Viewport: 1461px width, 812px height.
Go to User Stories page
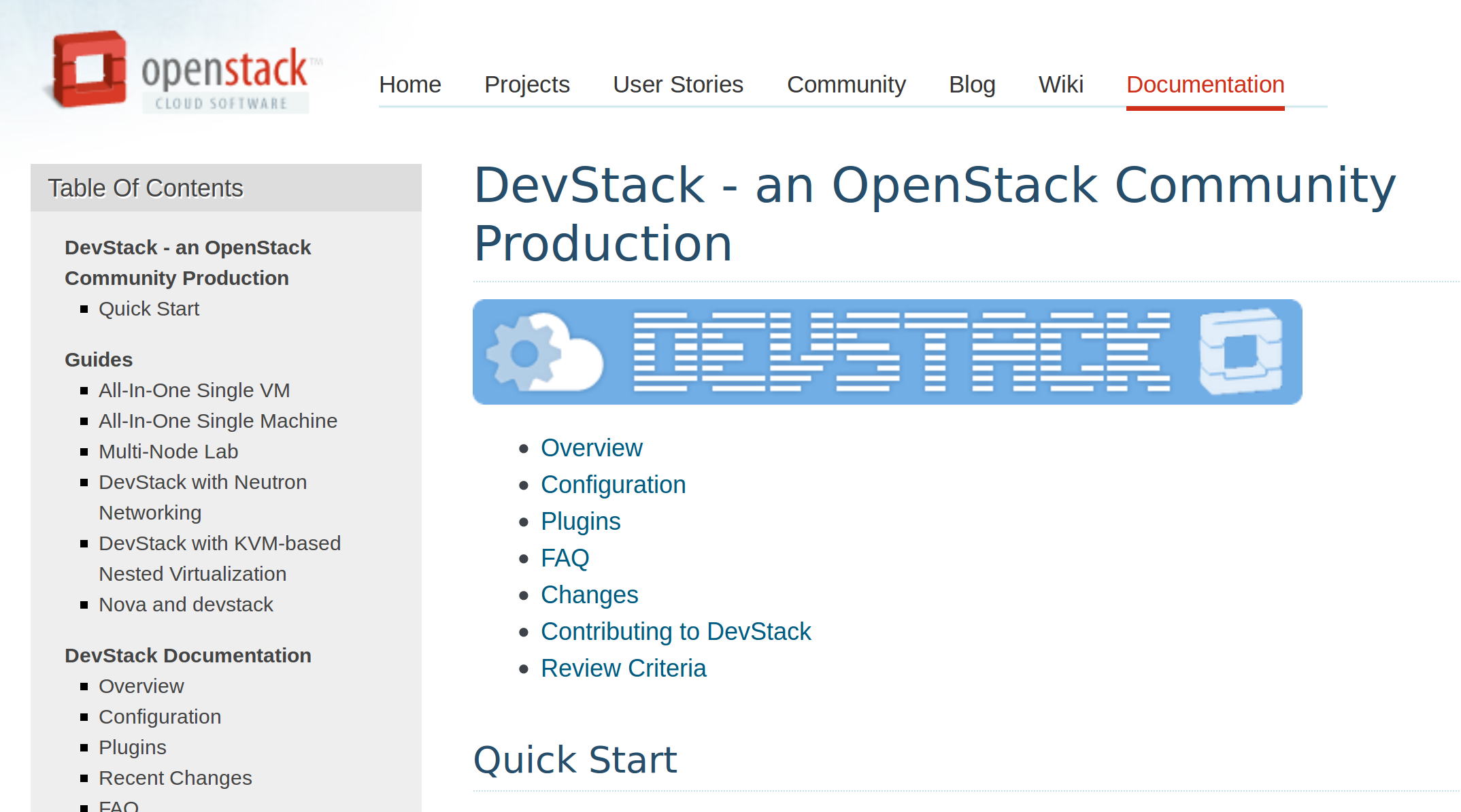click(x=677, y=84)
